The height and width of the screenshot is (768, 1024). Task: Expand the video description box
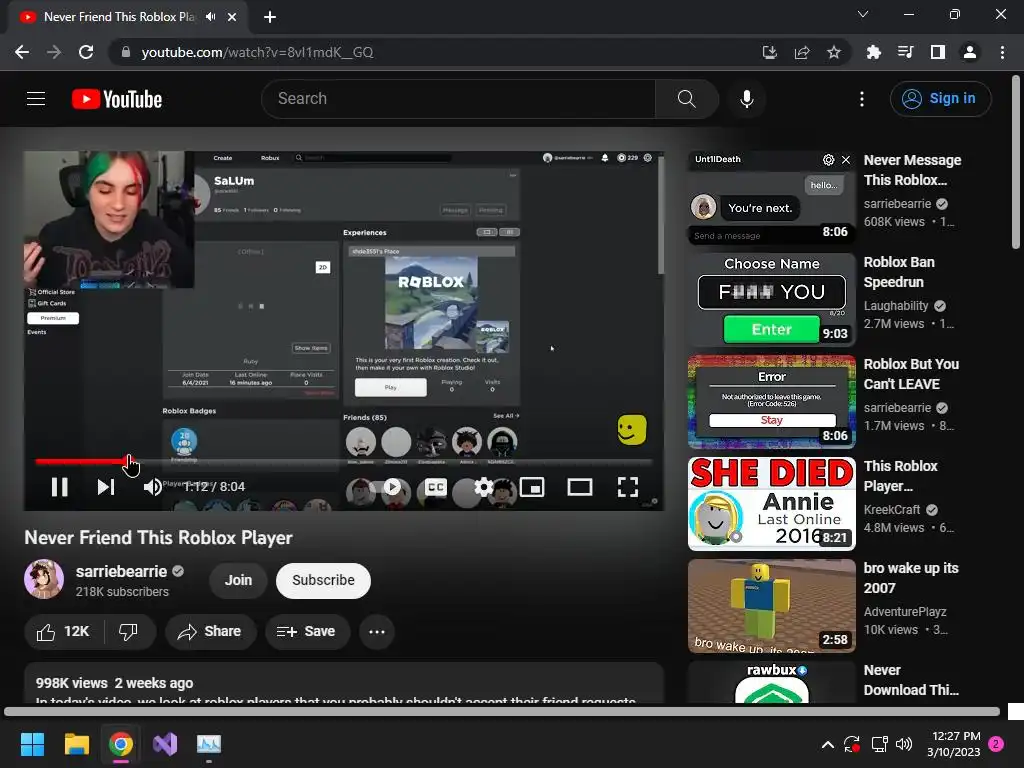pos(344,684)
